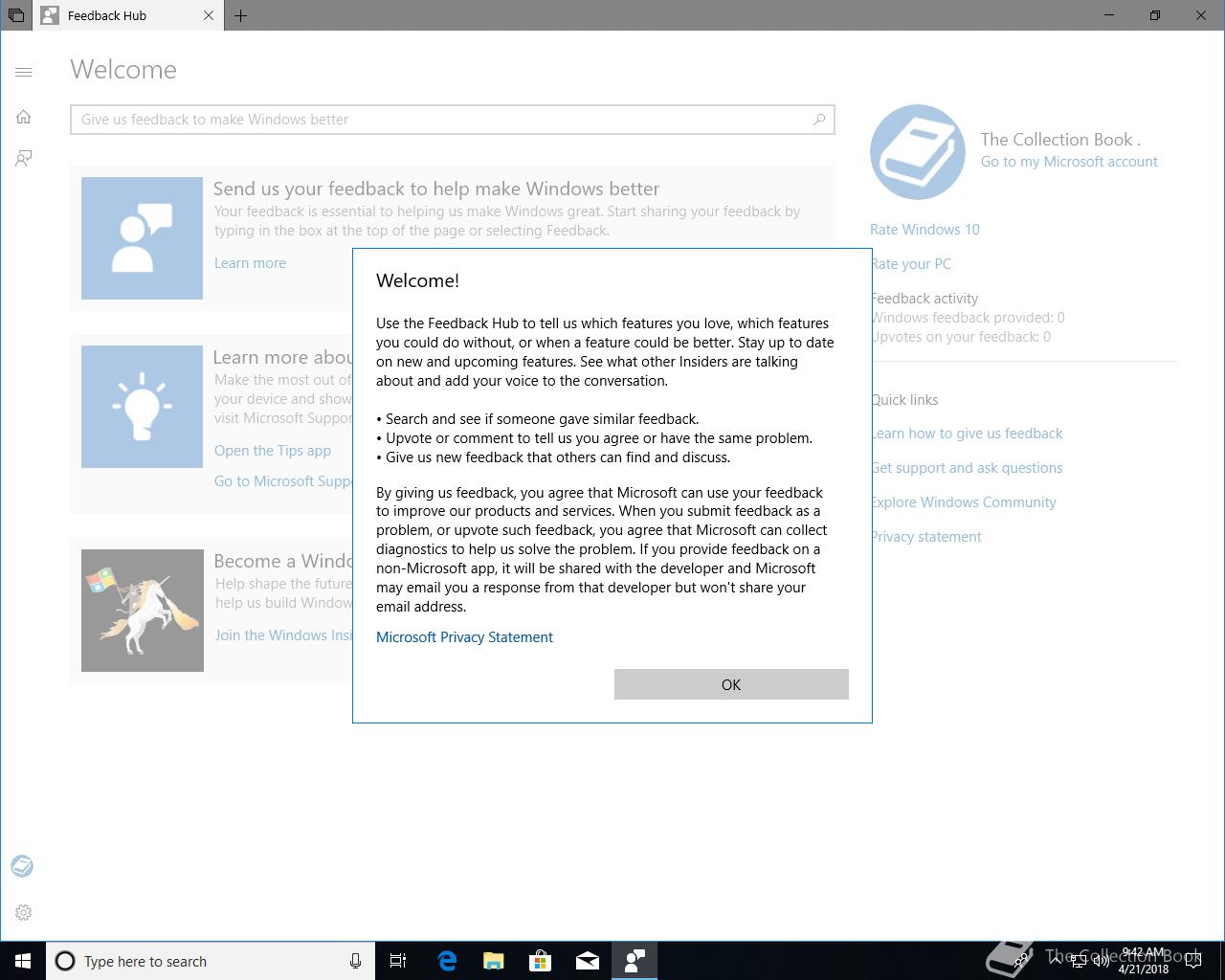The height and width of the screenshot is (980, 1225).
Task: Click the Cortana circle icon
Action: [65, 961]
